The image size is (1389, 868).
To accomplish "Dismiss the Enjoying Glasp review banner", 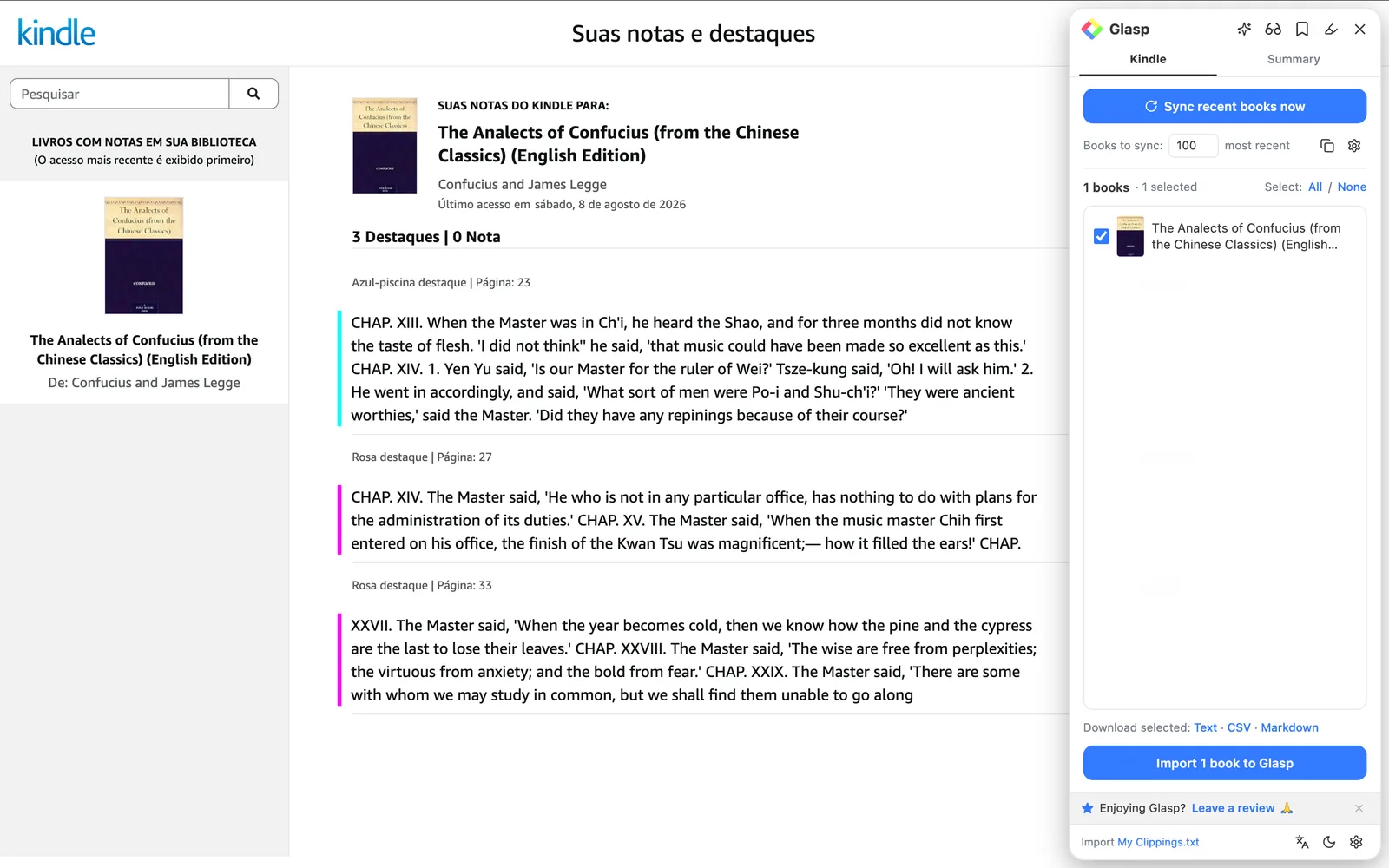I will click(x=1359, y=808).
